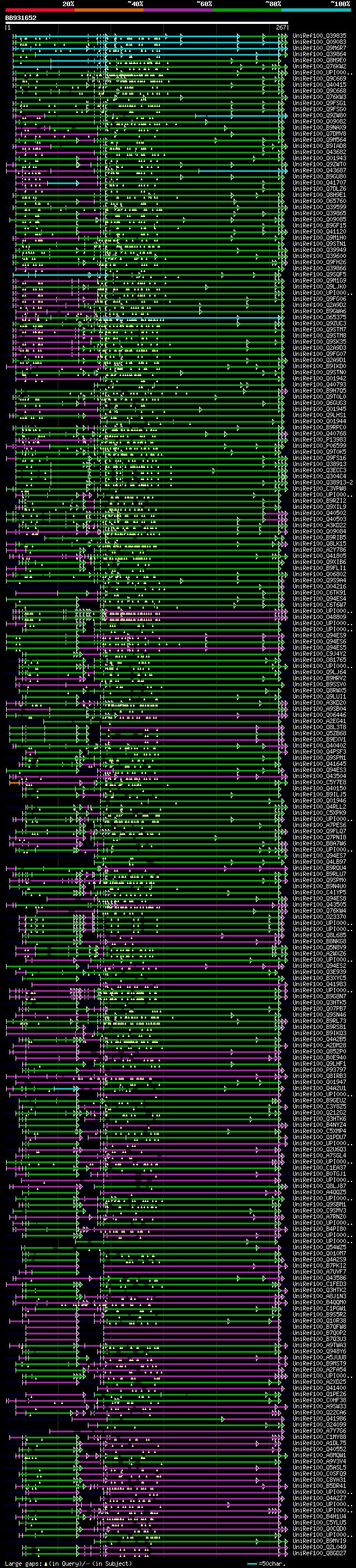The height and width of the screenshot is (1568, 356).
Task: Open hit UniRef100_Q76KW3
Action: (x=319, y=97)
